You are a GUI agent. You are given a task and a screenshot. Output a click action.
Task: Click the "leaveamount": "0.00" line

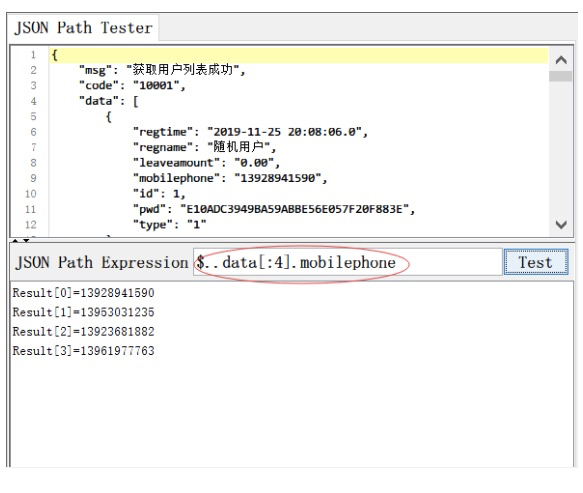[206, 163]
